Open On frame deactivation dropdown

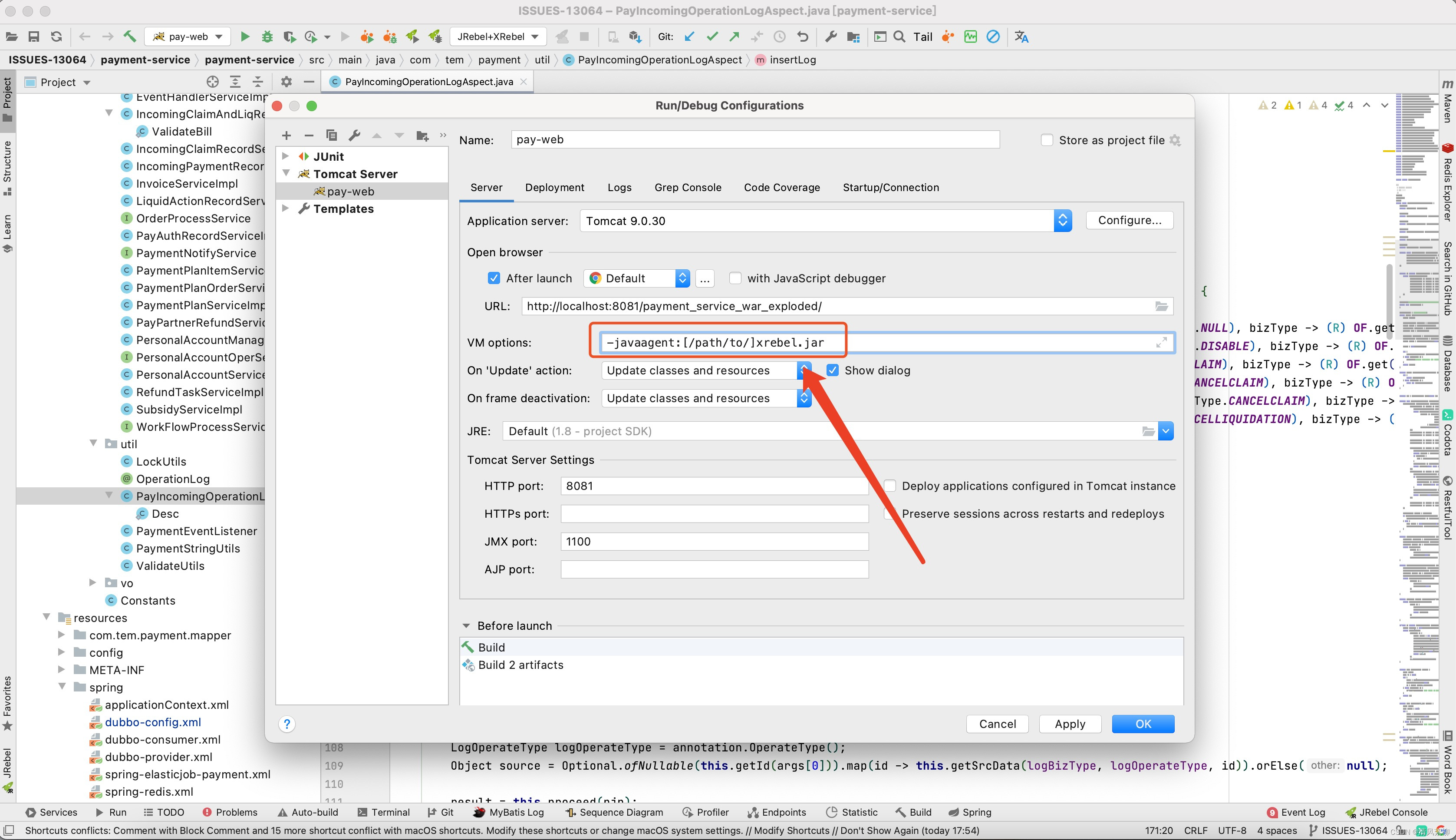804,399
